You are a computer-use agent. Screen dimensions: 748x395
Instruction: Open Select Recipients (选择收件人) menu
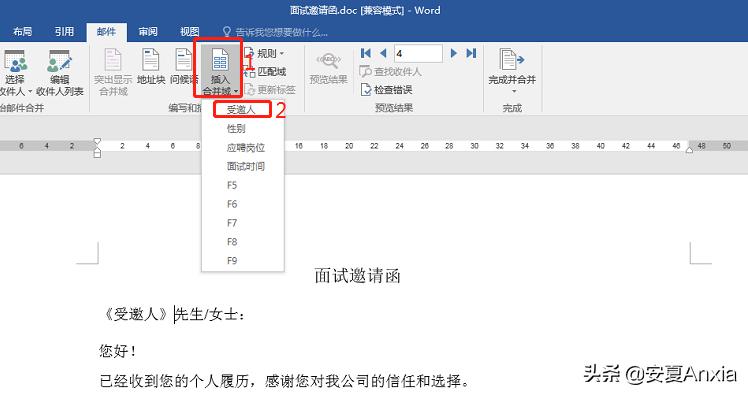[15, 73]
